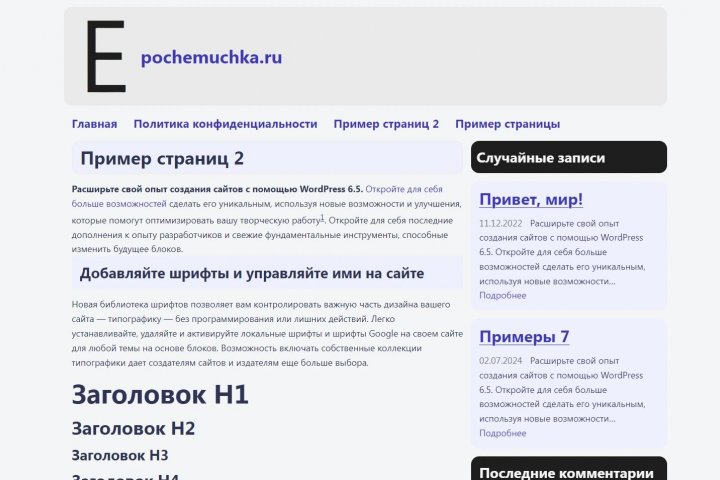Go to the Главная menu item

(94, 124)
